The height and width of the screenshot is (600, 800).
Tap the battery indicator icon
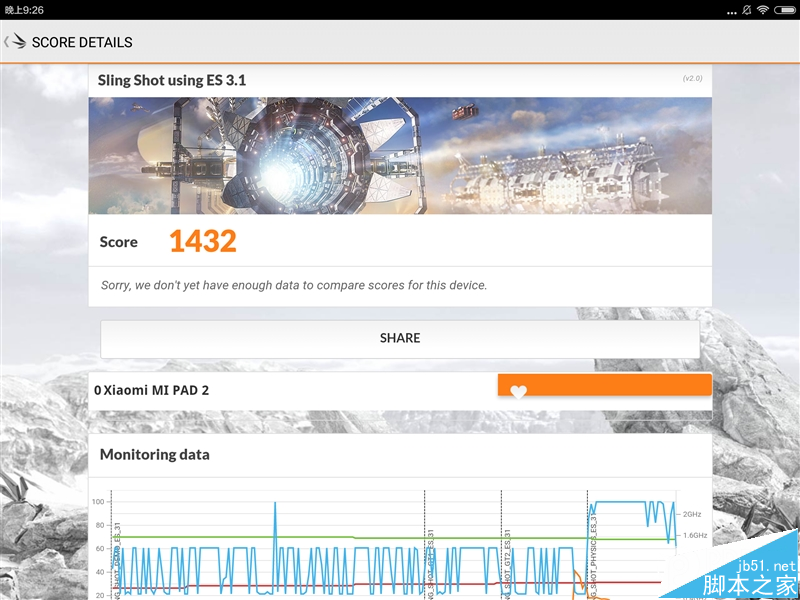[783, 10]
